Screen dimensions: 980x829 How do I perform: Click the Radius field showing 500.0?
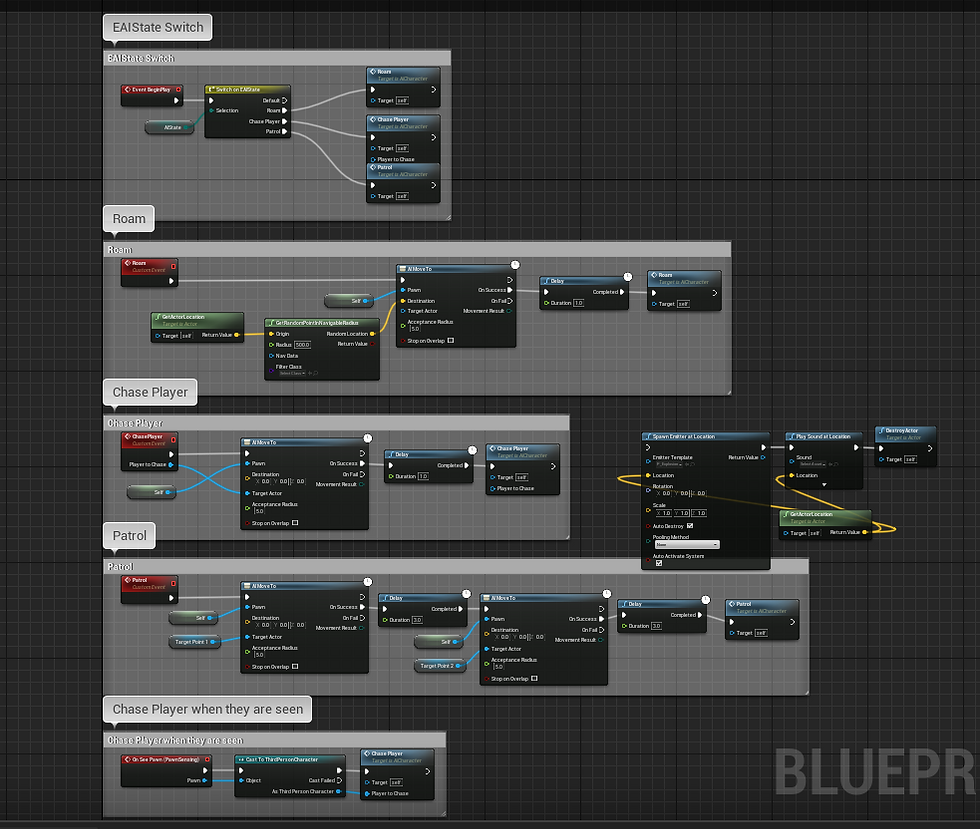pyautogui.click(x=302, y=344)
